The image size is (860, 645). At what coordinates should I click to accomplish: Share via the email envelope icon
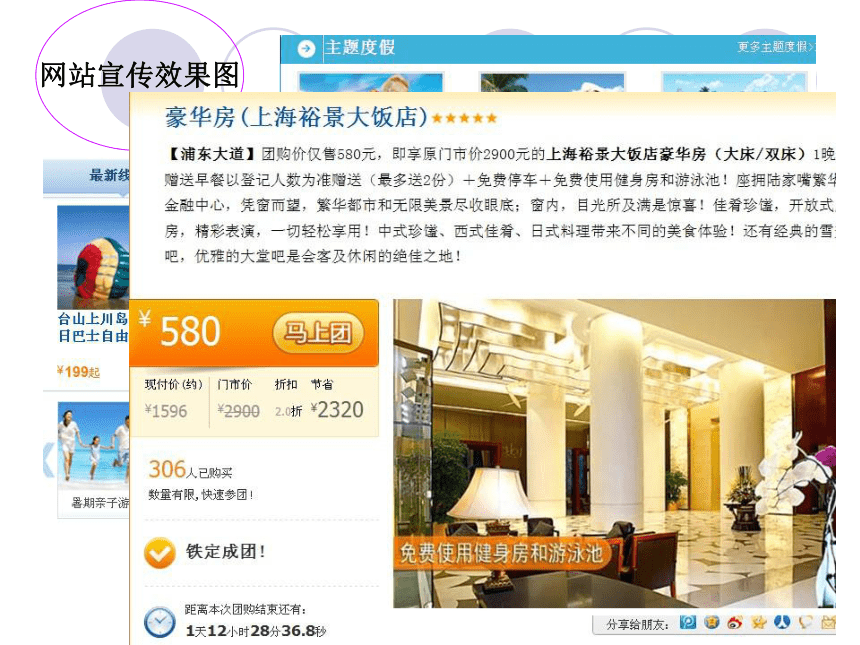click(x=828, y=622)
